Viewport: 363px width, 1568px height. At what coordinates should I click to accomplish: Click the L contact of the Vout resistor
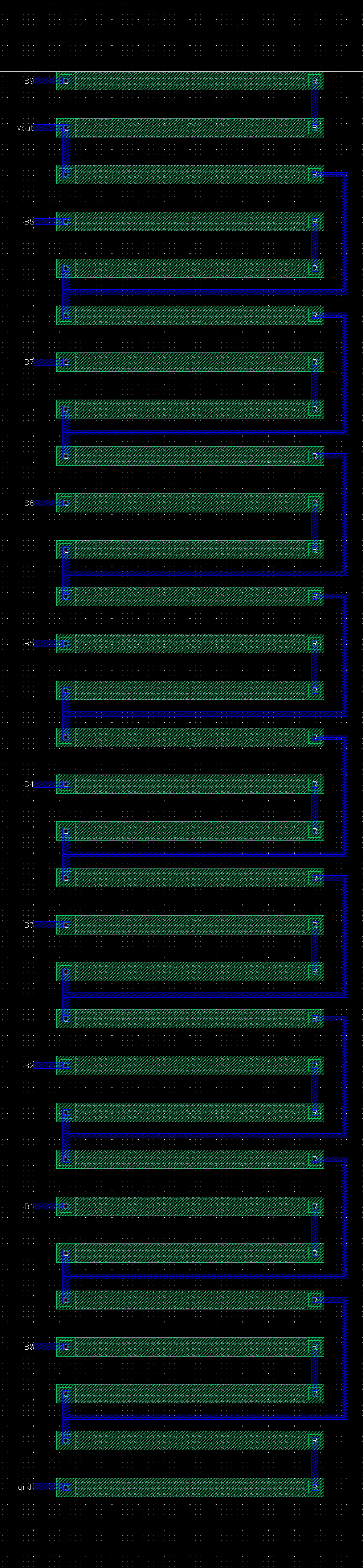(x=66, y=128)
